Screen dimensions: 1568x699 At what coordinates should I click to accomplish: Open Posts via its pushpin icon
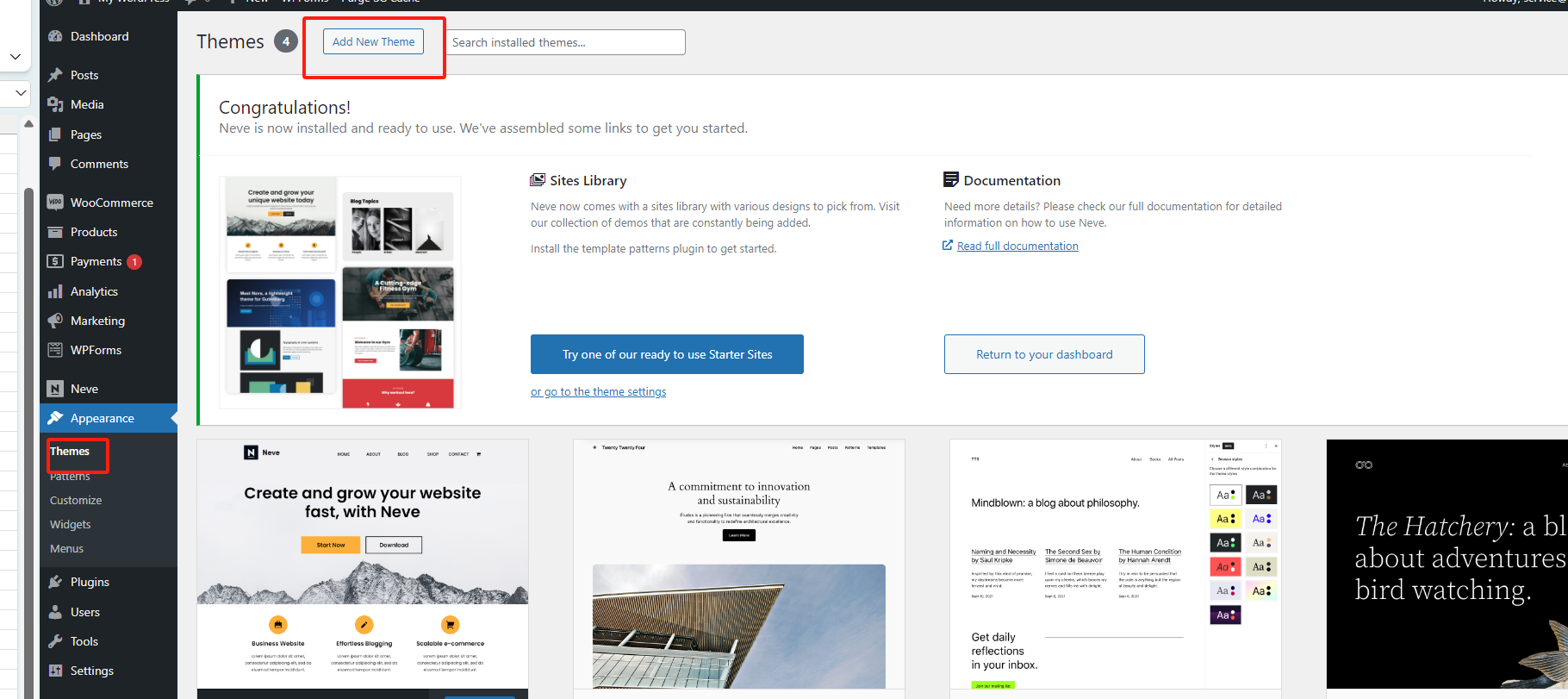(55, 75)
